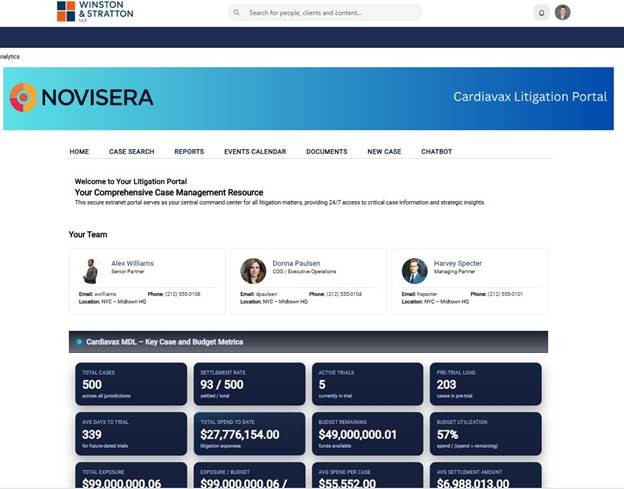Click Harvey Specter's profile photo
This screenshot has height=489, width=624.
point(415,271)
